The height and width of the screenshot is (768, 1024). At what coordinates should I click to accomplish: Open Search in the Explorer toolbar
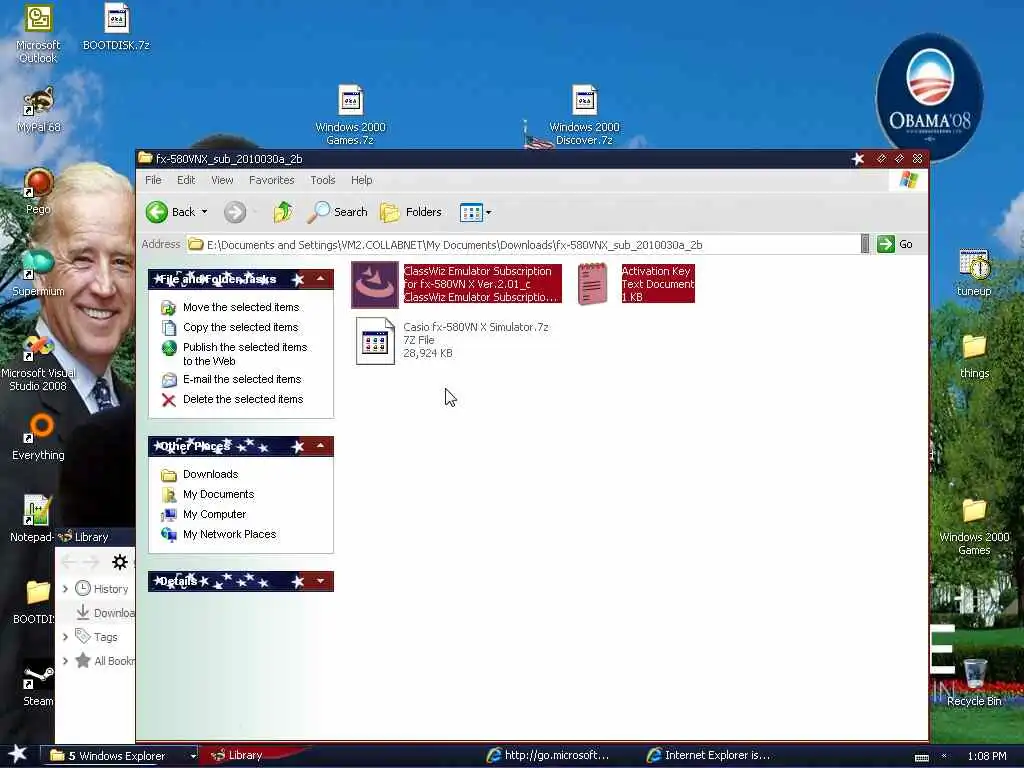(338, 212)
